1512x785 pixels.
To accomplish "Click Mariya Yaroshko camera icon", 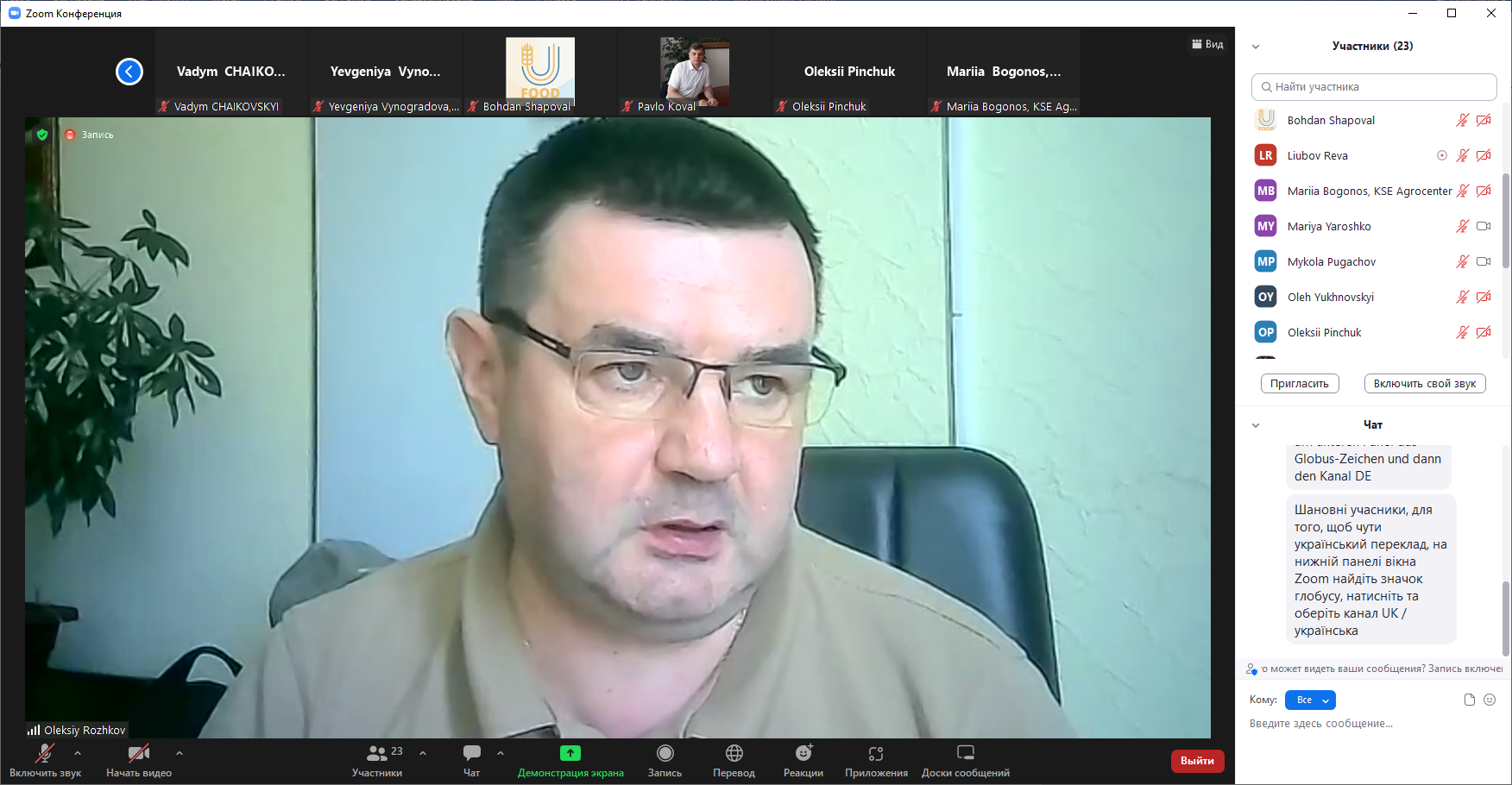I will pyautogui.click(x=1484, y=227).
